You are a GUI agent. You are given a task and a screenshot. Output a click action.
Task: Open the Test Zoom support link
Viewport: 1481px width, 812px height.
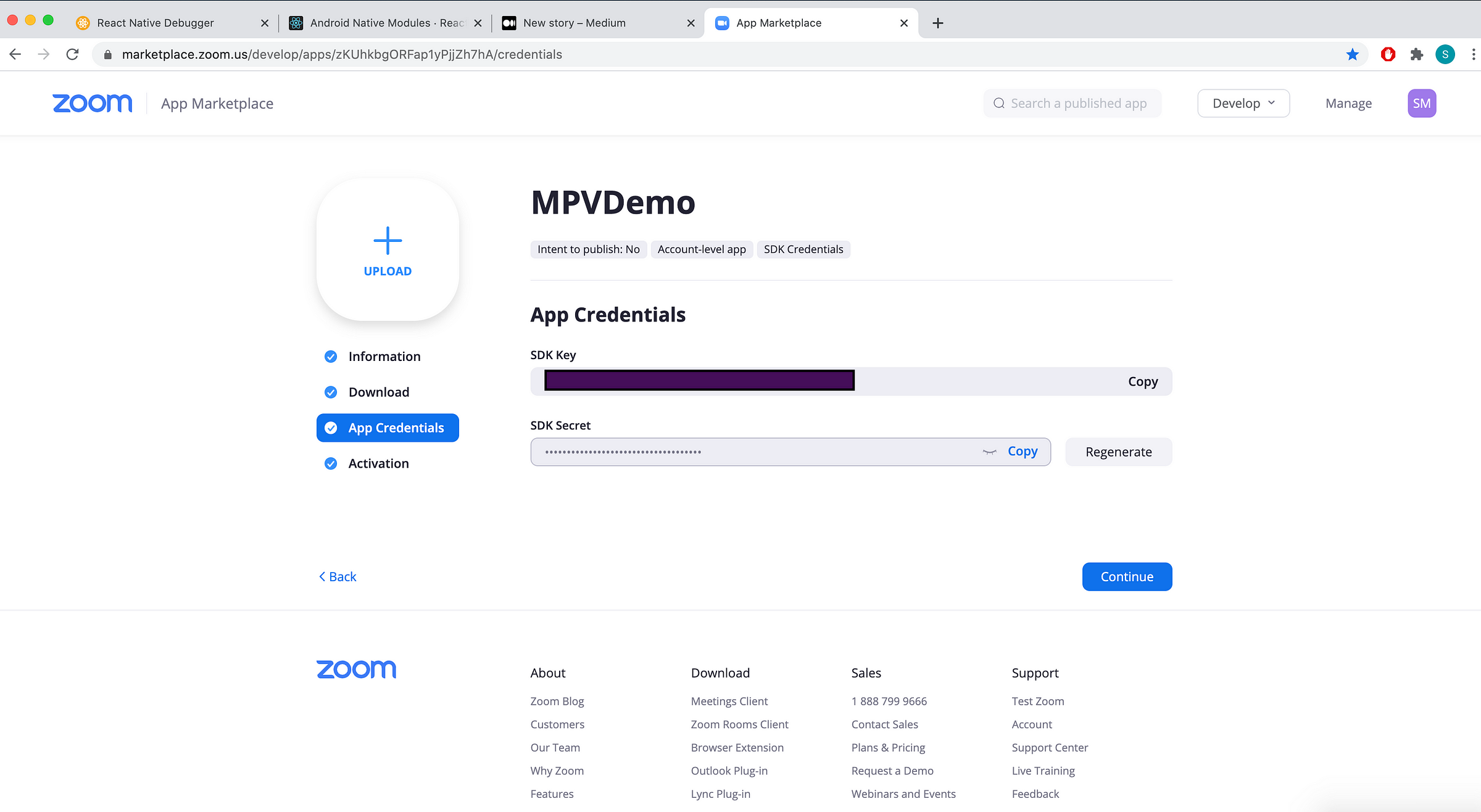pos(1038,701)
